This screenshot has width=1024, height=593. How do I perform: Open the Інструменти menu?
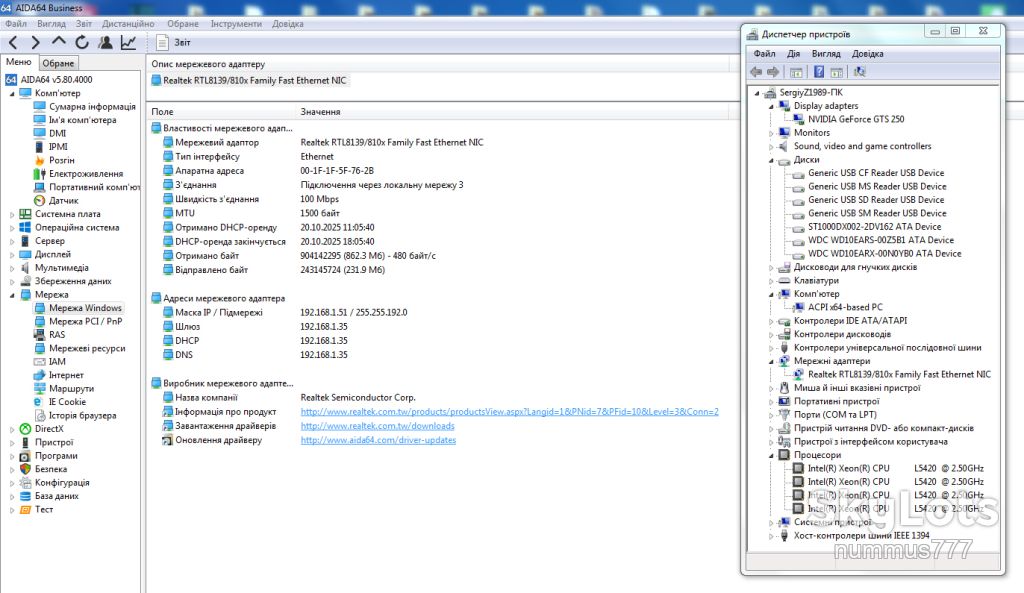coord(236,24)
